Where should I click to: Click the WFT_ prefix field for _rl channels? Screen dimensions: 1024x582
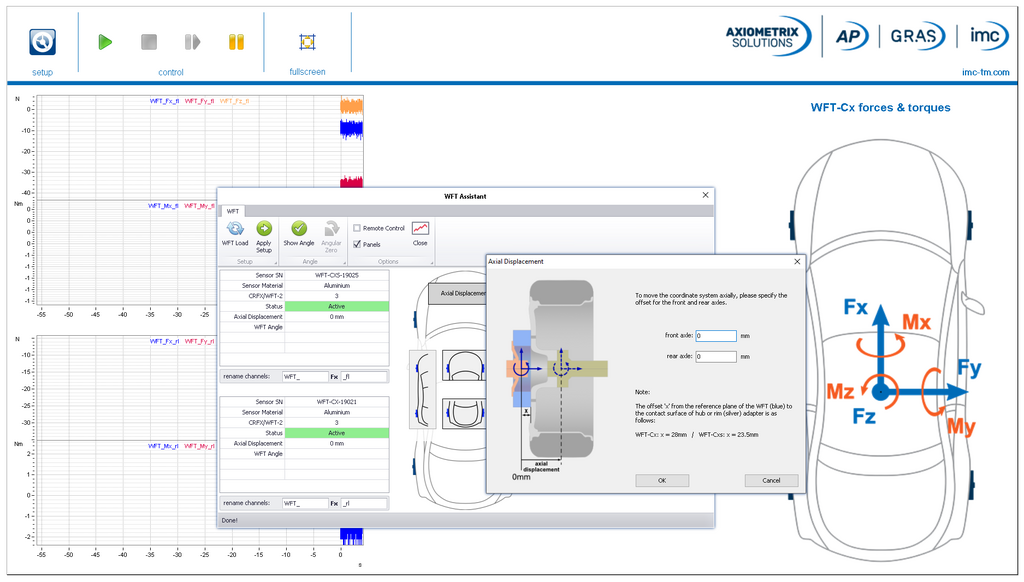coord(305,504)
